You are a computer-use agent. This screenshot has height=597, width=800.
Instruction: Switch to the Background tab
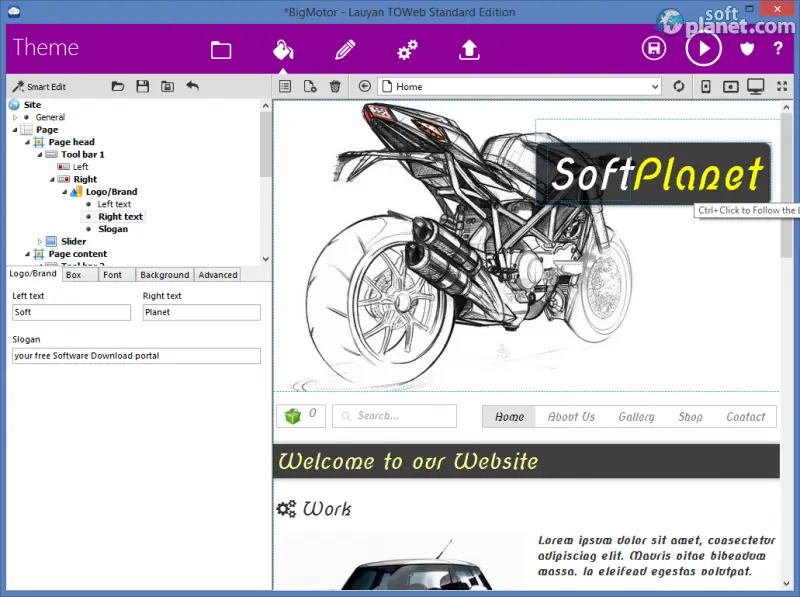pyautogui.click(x=165, y=275)
